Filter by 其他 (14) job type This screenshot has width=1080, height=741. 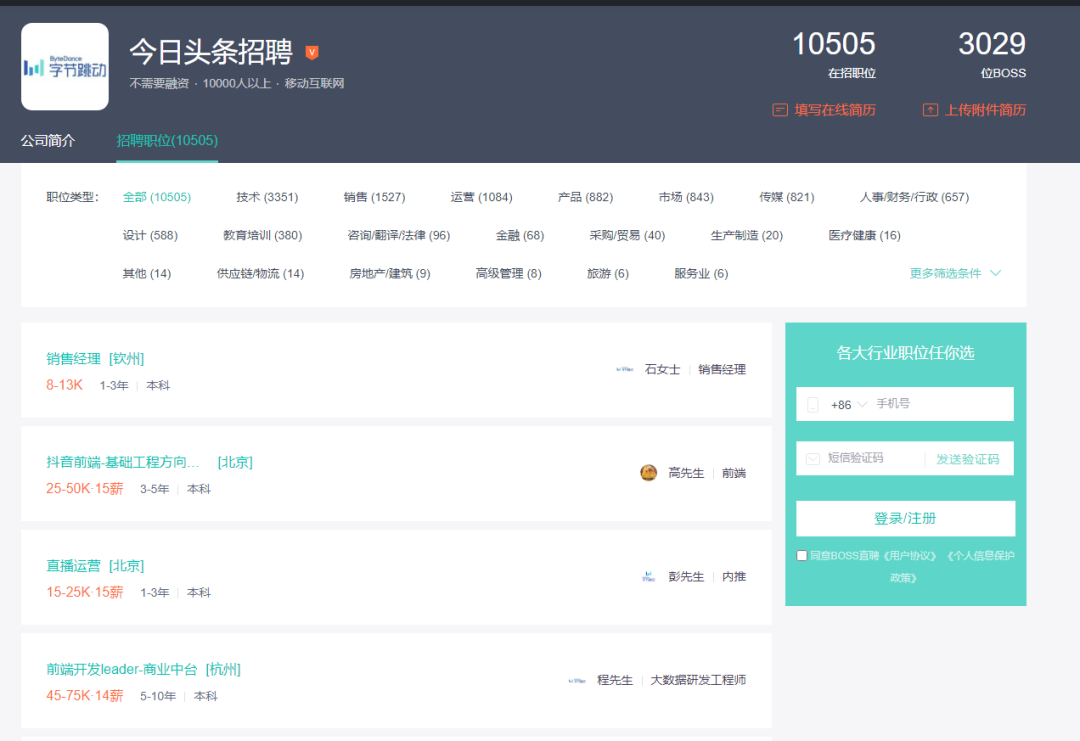tap(147, 274)
